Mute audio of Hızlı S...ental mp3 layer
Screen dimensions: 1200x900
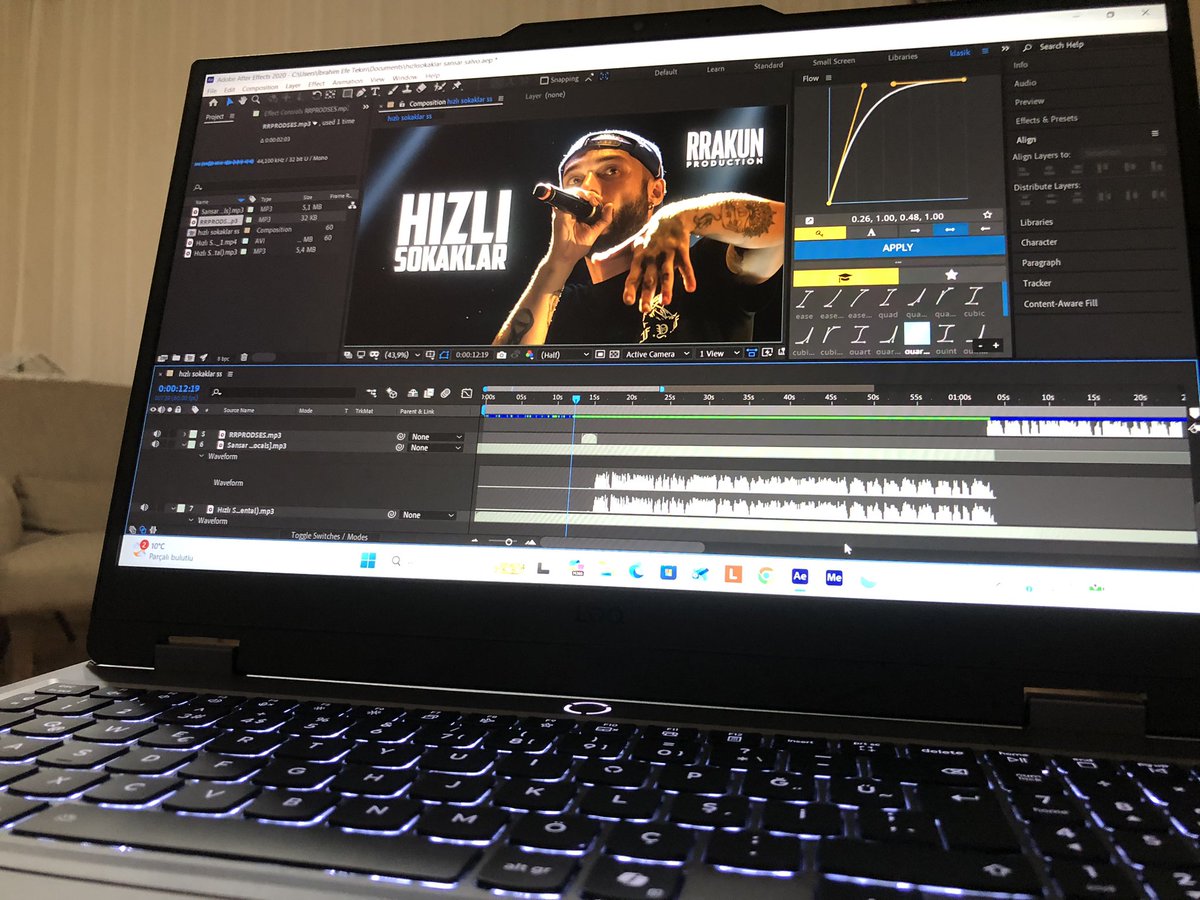point(144,507)
